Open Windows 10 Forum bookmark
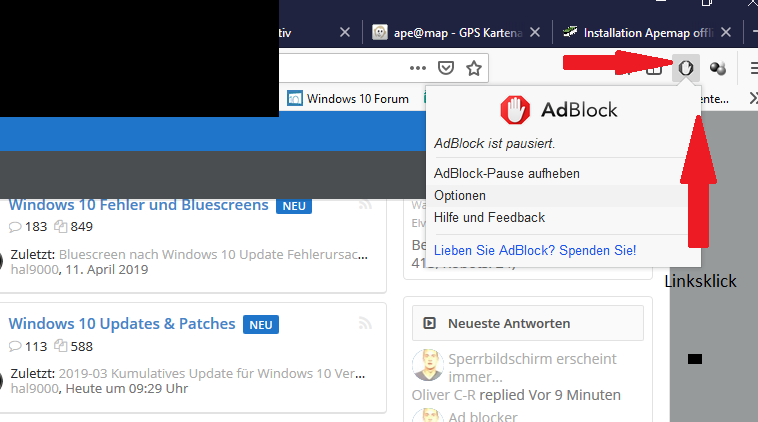The width and height of the screenshot is (758, 422). click(348, 99)
